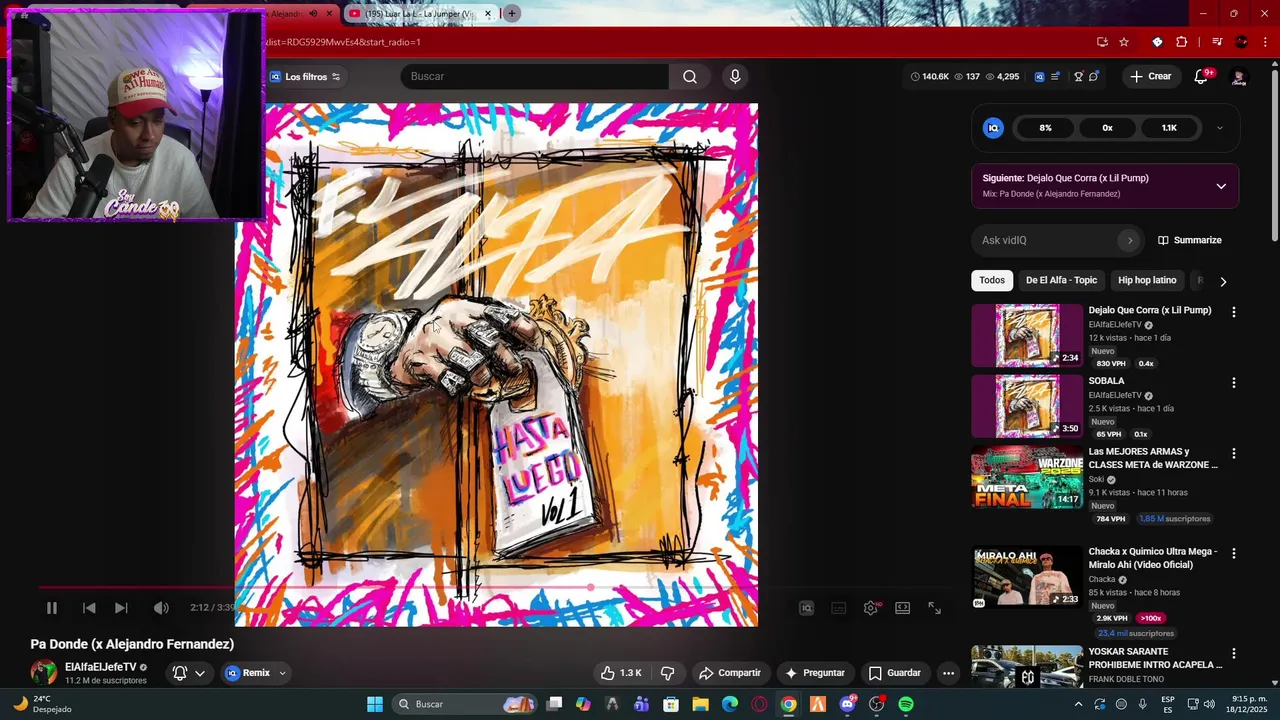Open options for YOSKAR SARANTE video
This screenshot has width=1280, height=720.
pos(1233,654)
